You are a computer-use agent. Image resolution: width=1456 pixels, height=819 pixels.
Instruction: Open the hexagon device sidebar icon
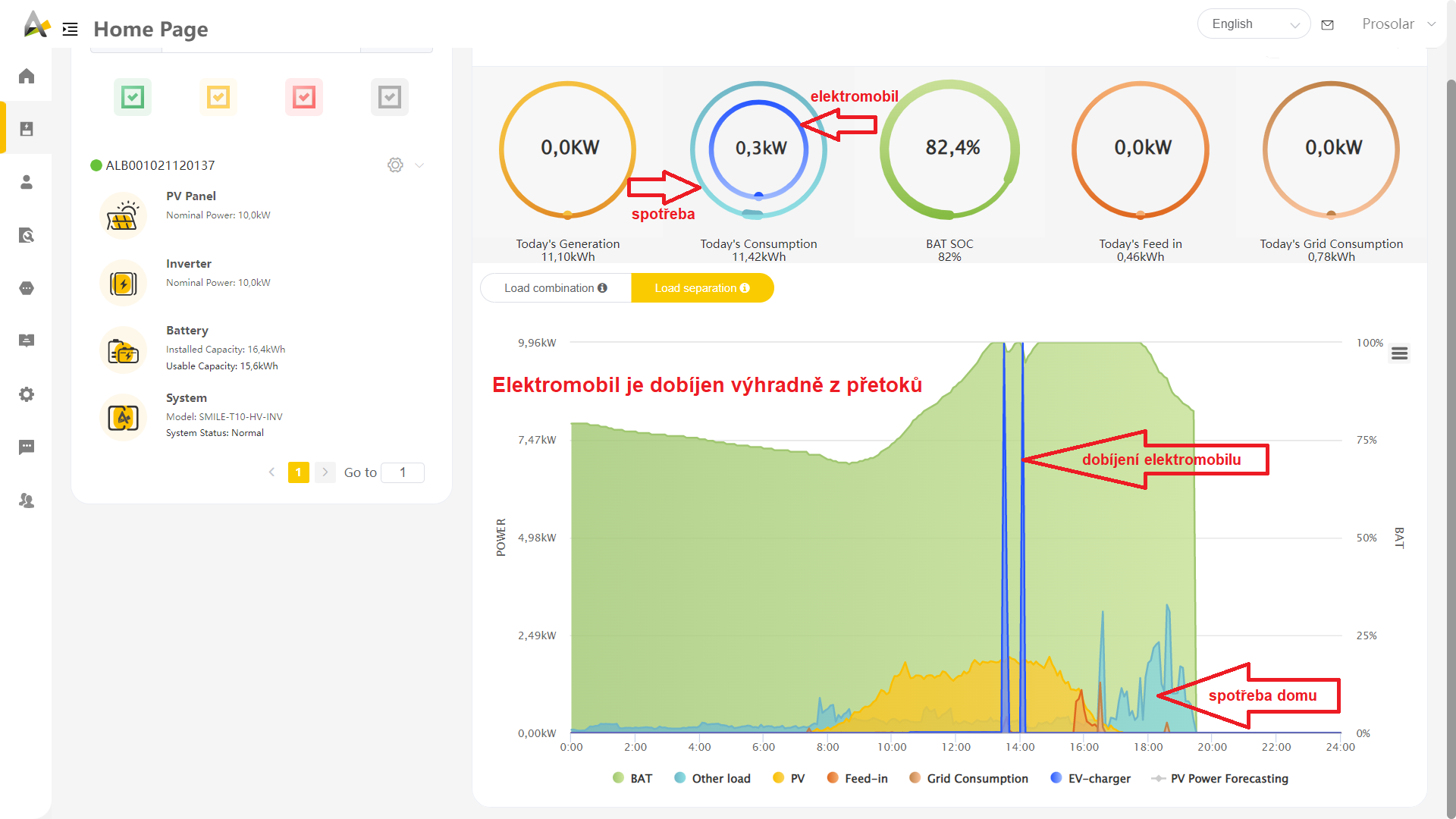[27, 288]
